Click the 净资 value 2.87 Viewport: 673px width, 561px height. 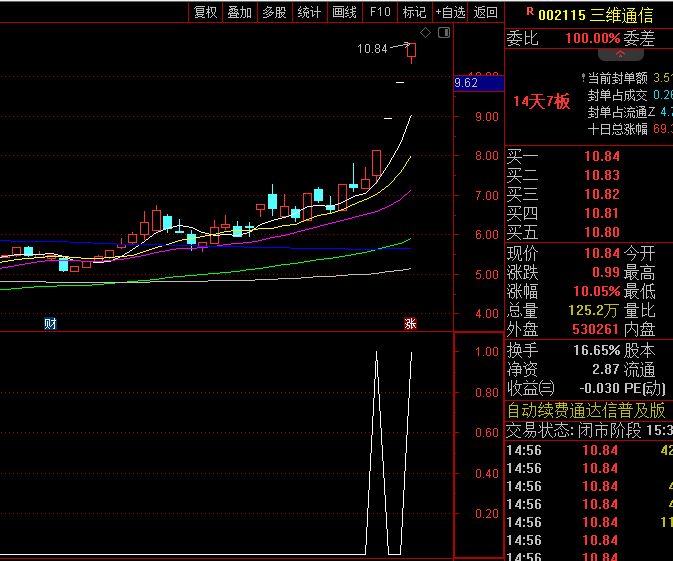coord(606,369)
